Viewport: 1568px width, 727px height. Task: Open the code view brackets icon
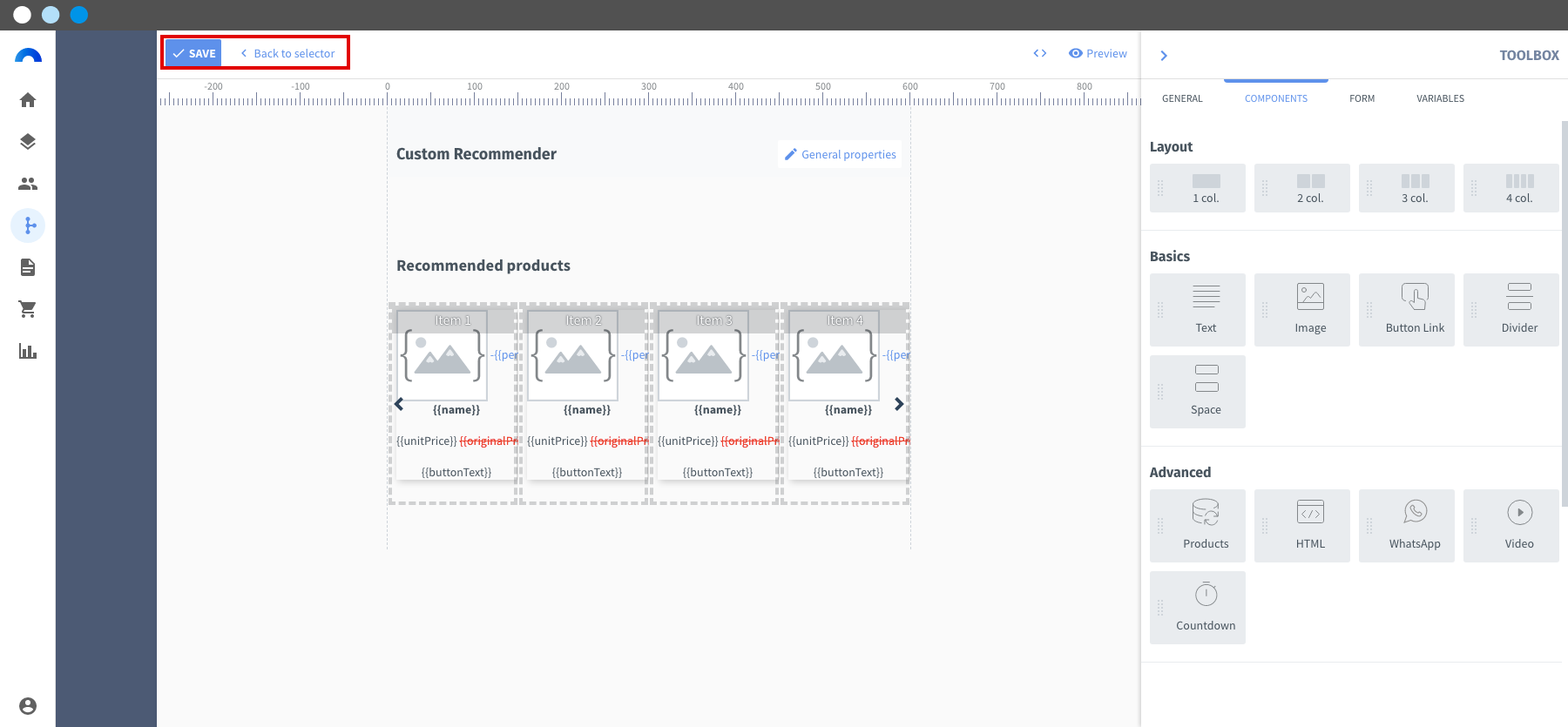coord(1040,53)
